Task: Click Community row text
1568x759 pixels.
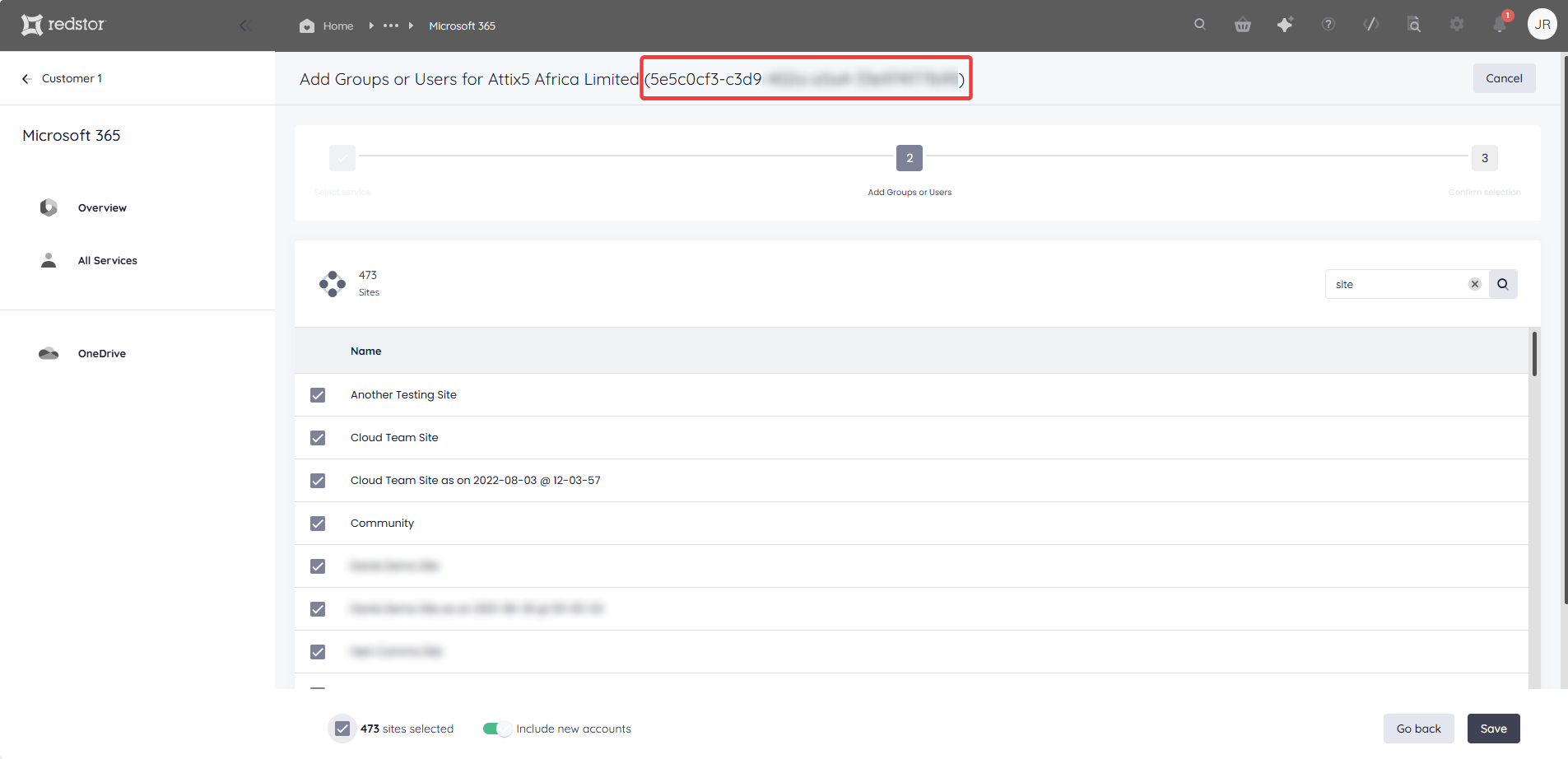Action: tap(382, 523)
